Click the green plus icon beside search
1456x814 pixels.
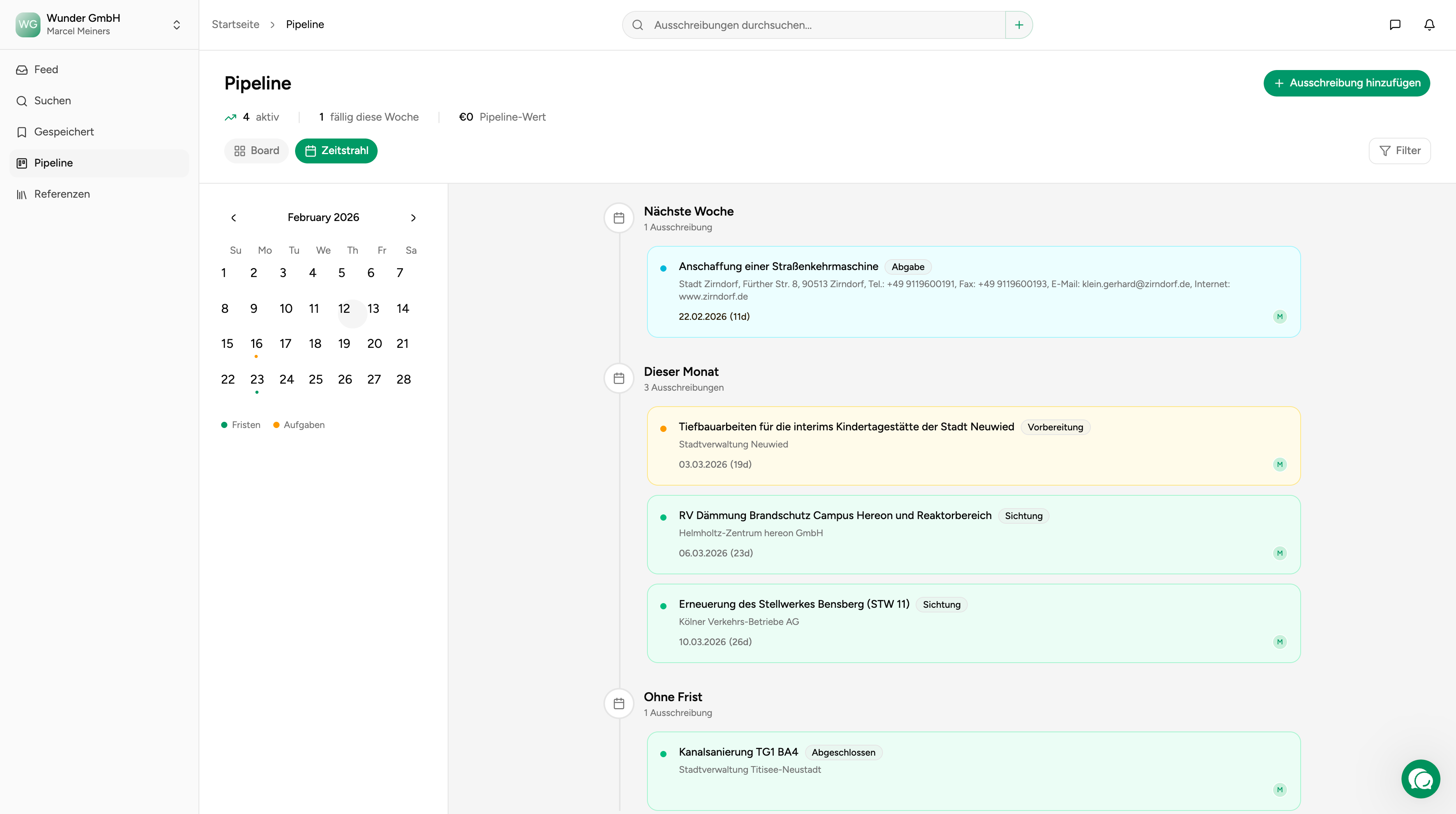(1018, 25)
